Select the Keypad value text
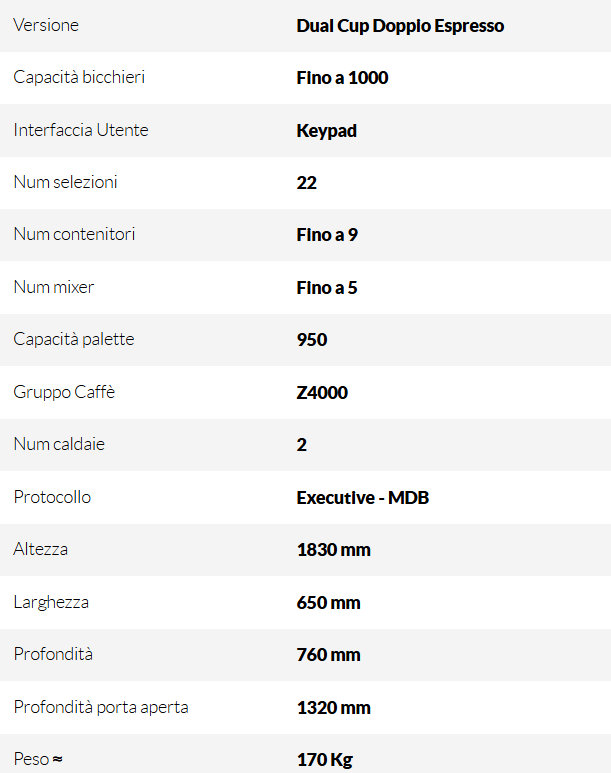611x773 pixels. click(326, 131)
